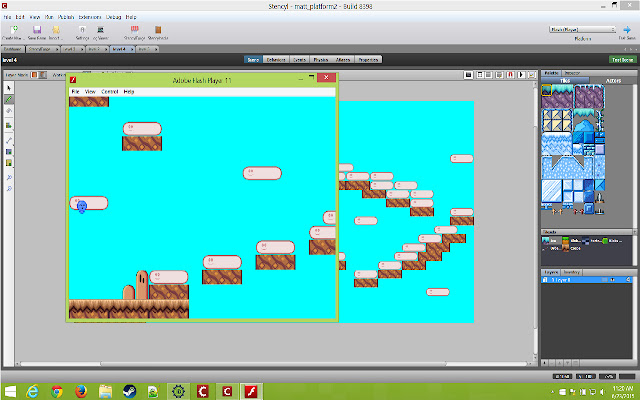Viewport: 640px width, 400px height.
Task: Toggle the second Layer Mode button
Action: pyautogui.click(x=42, y=75)
